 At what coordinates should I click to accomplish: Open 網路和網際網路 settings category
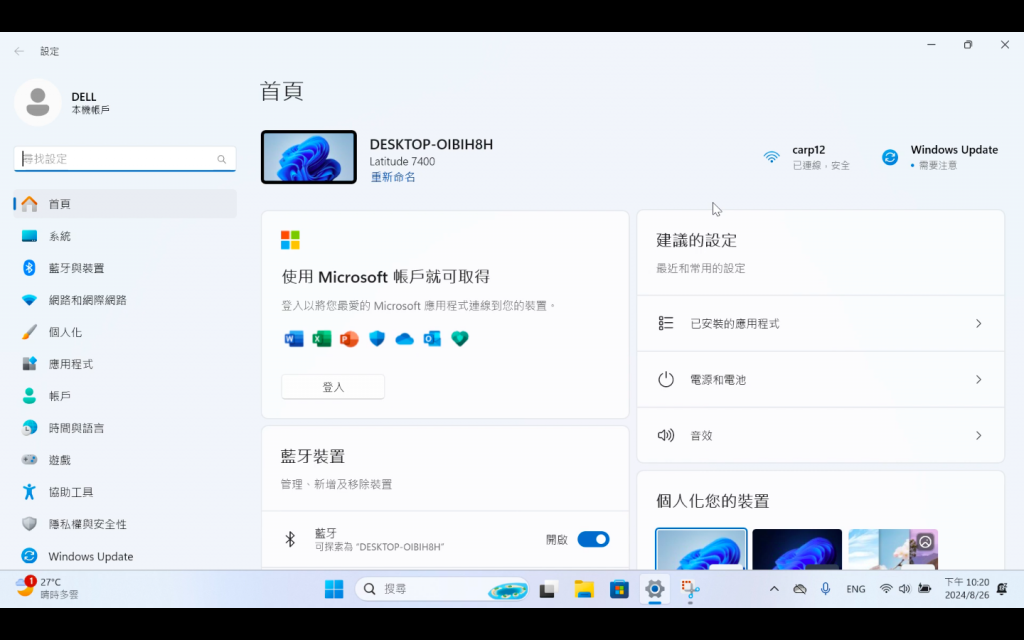125,300
